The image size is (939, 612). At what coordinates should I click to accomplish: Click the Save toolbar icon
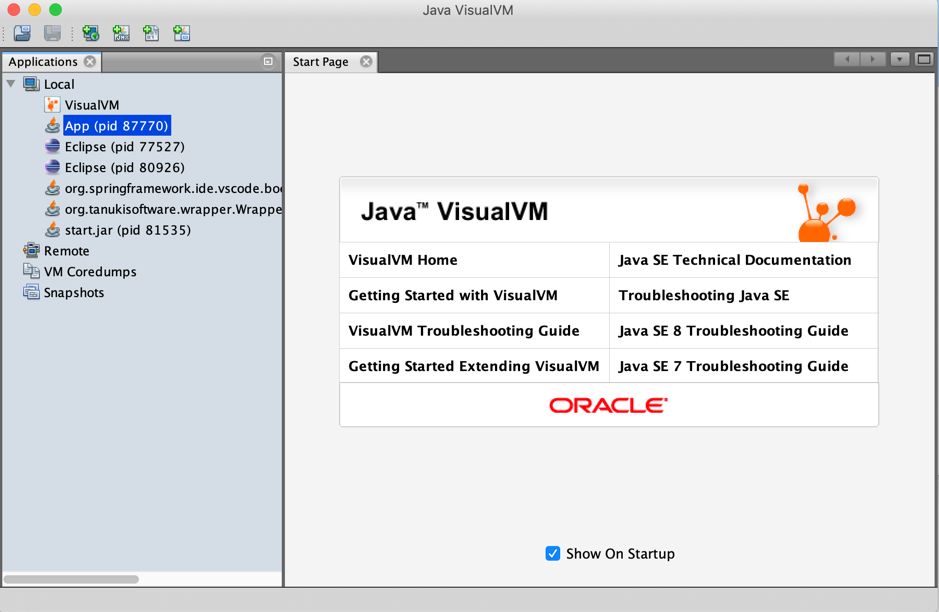(51, 33)
